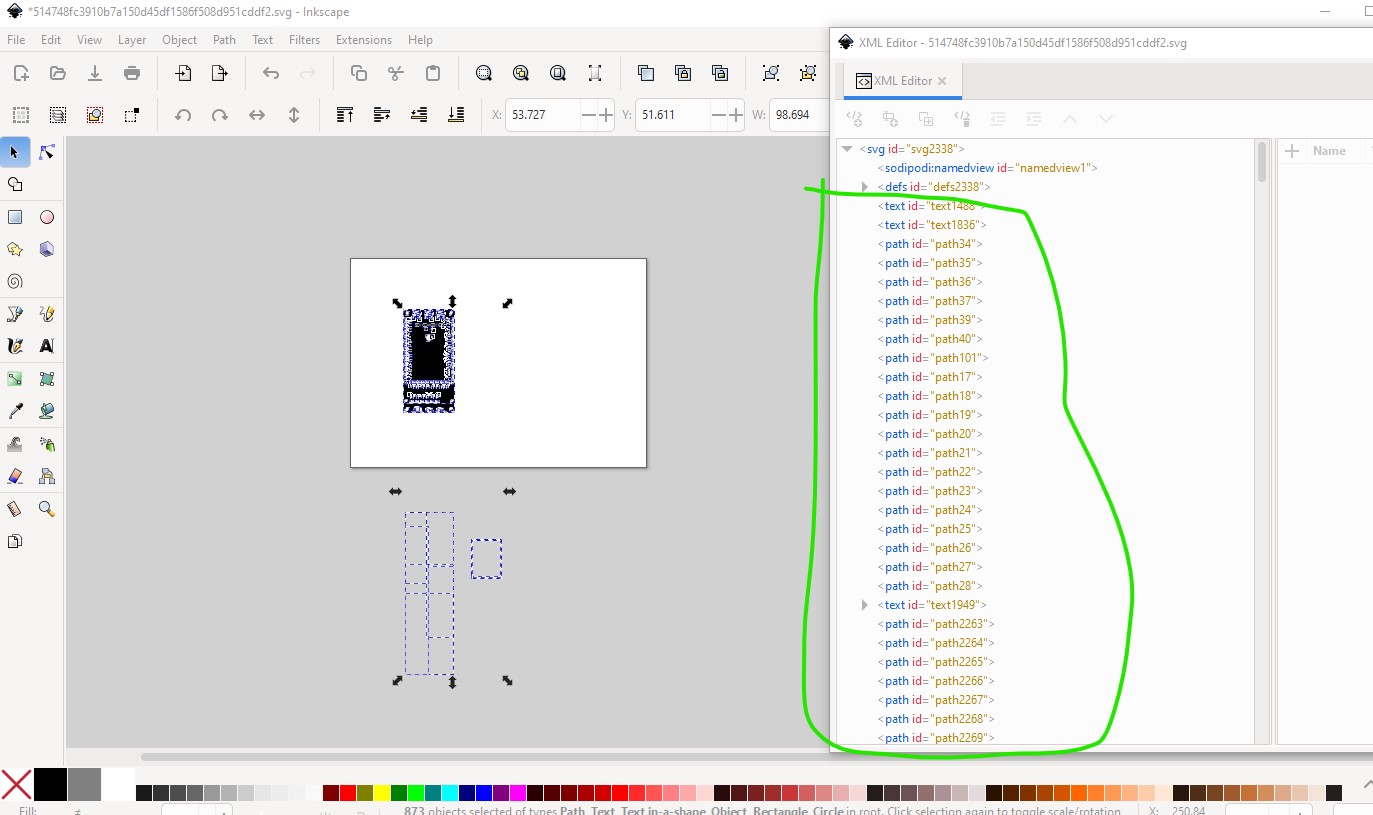Expand the text1949 node
This screenshot has height=815, width=1373.
(x=866, y=605)
